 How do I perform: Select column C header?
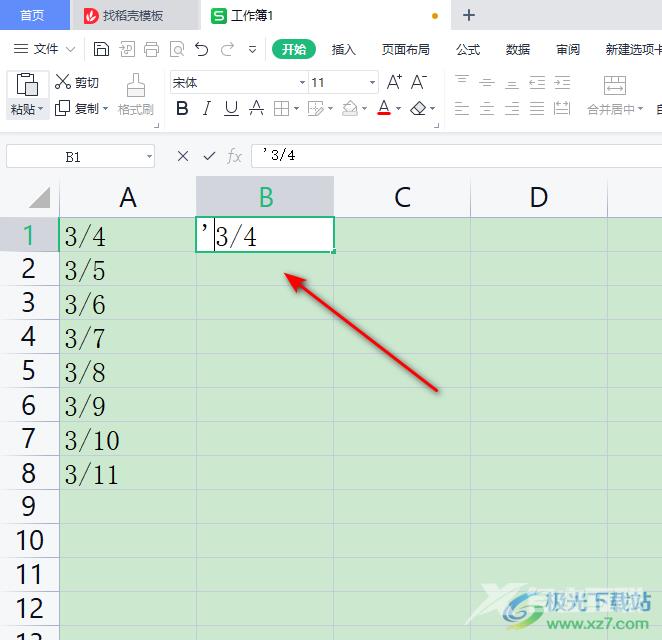(x=402, y=197)
